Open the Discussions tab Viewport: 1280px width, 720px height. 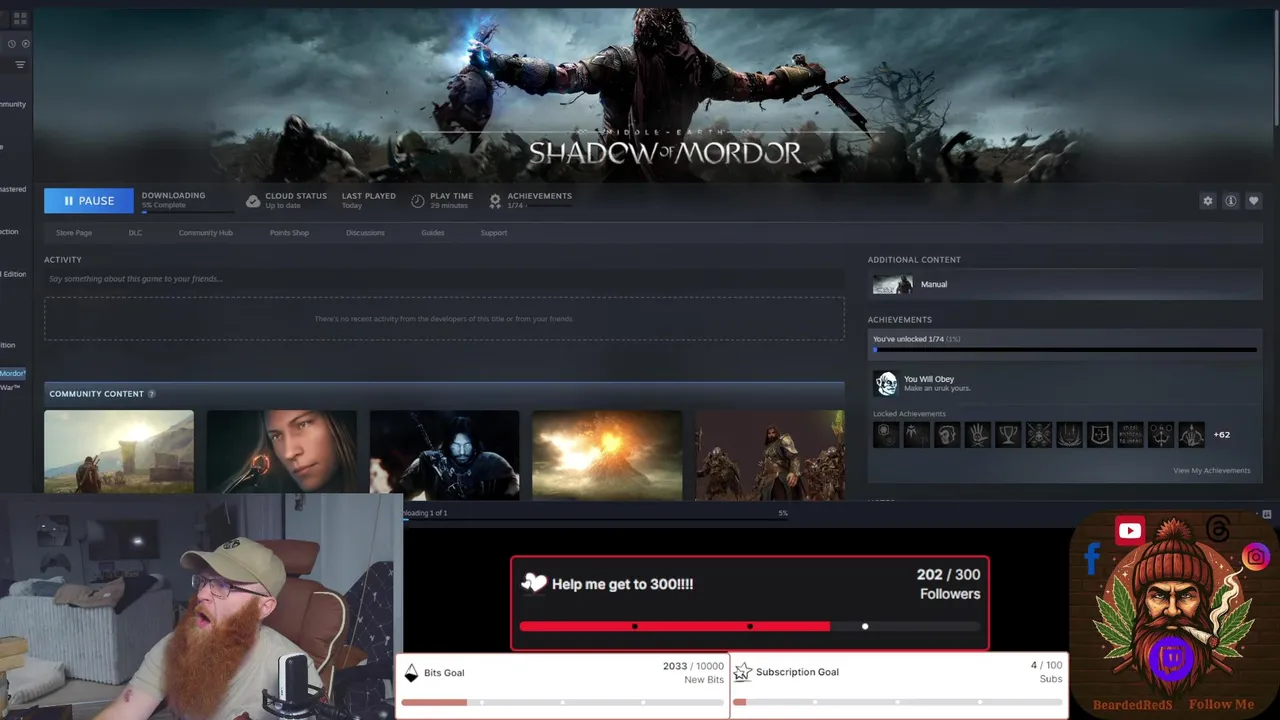point(365,233)
